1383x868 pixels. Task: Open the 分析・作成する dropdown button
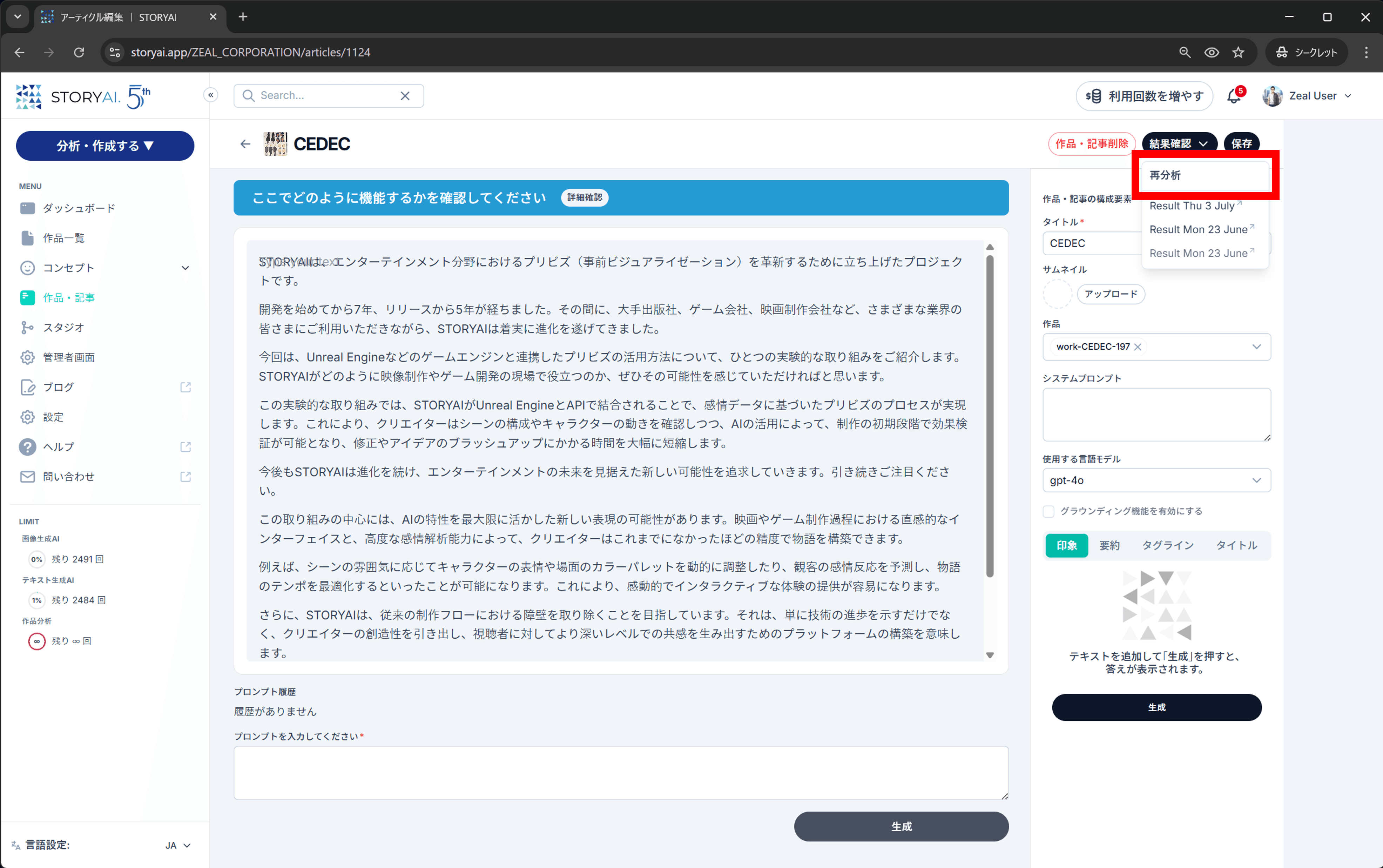coord(105,146)
